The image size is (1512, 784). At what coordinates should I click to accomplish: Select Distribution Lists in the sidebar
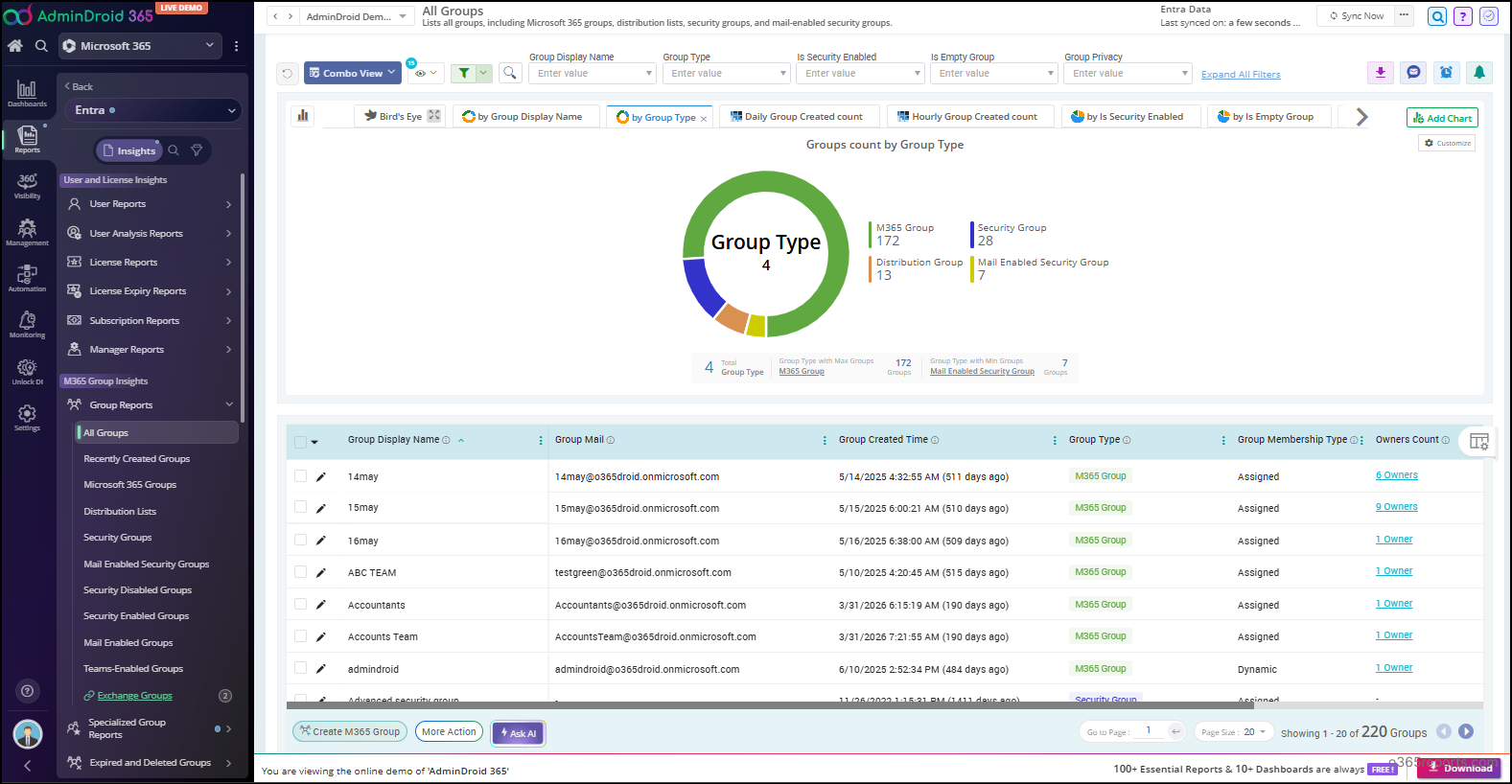(120, 512)
